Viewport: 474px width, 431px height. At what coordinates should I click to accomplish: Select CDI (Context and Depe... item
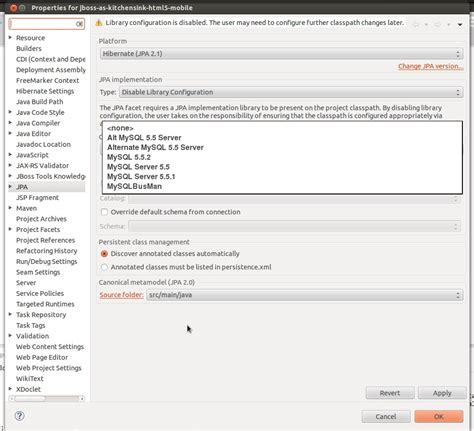click(51, 59)
